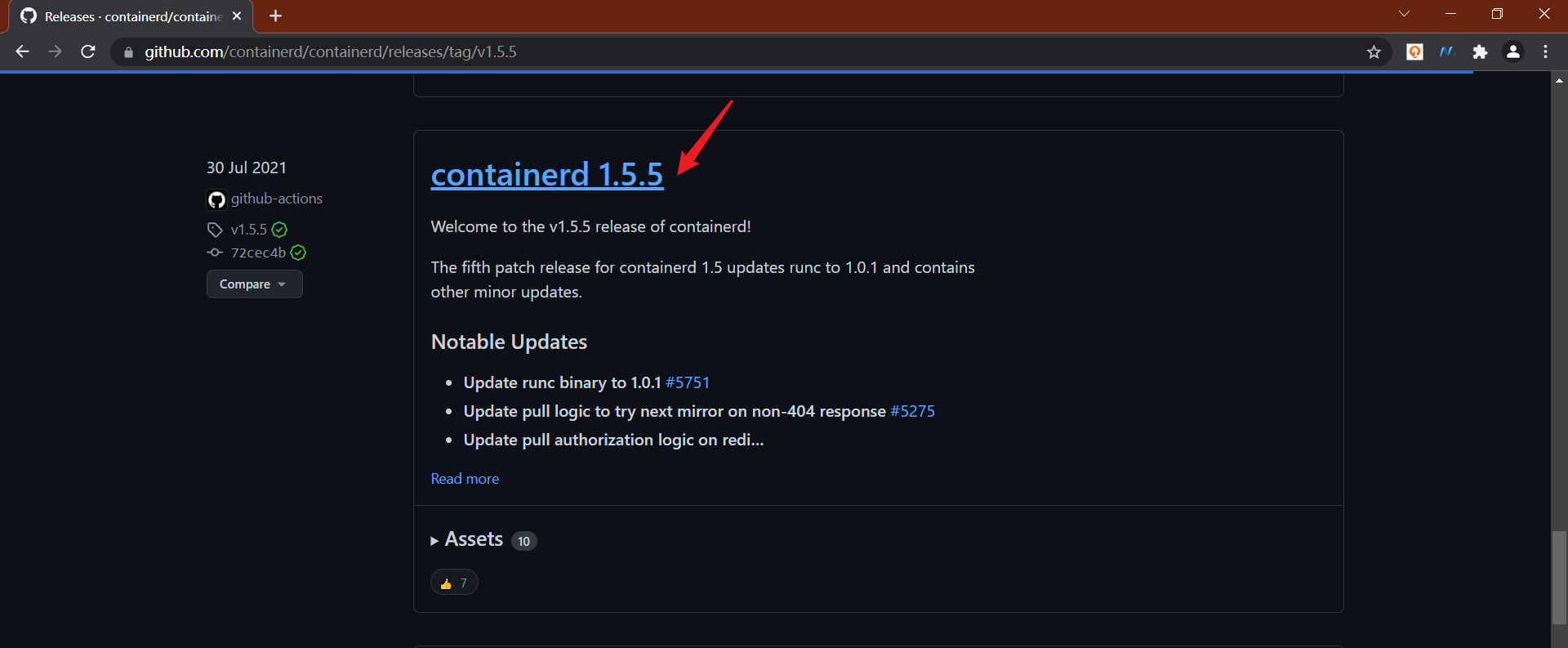1568x648 pixels.
Task: Open commit 72cec4b
Action: click(x=258, y=252)
